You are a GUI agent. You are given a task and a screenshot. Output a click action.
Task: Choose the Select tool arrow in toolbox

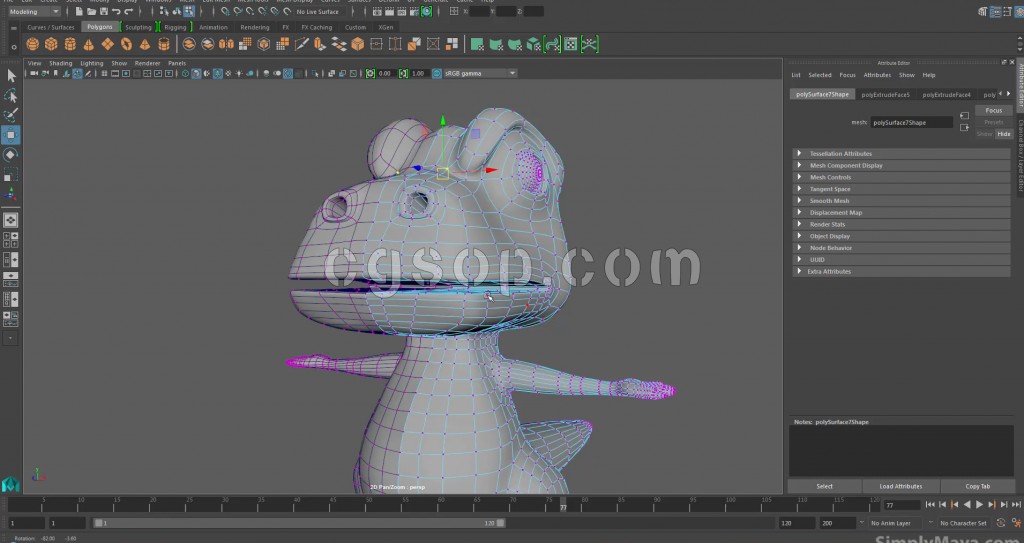click(x=11, y=76)
